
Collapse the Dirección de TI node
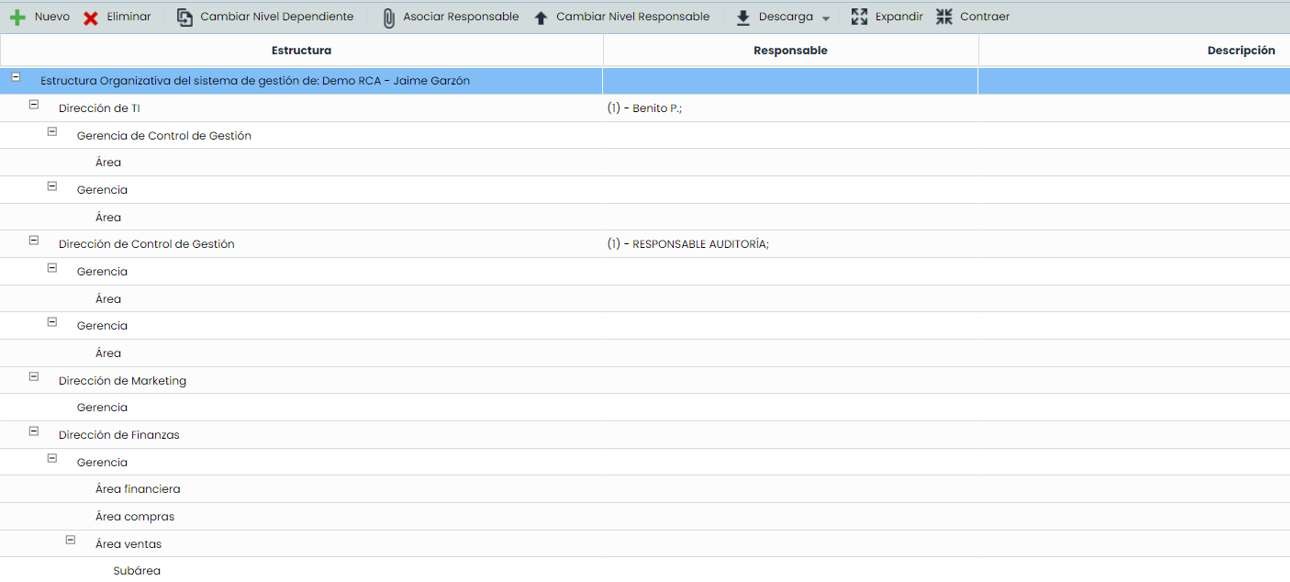tap(32, 102)
